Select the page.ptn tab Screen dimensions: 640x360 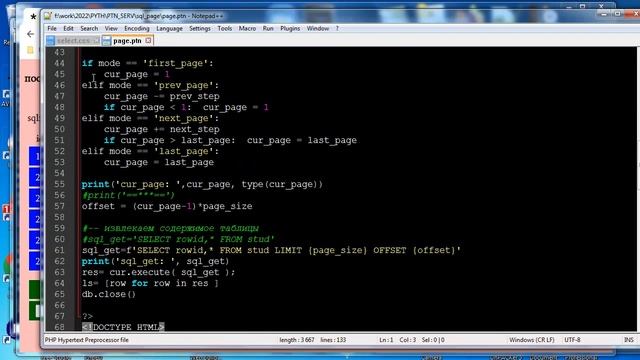127,41
